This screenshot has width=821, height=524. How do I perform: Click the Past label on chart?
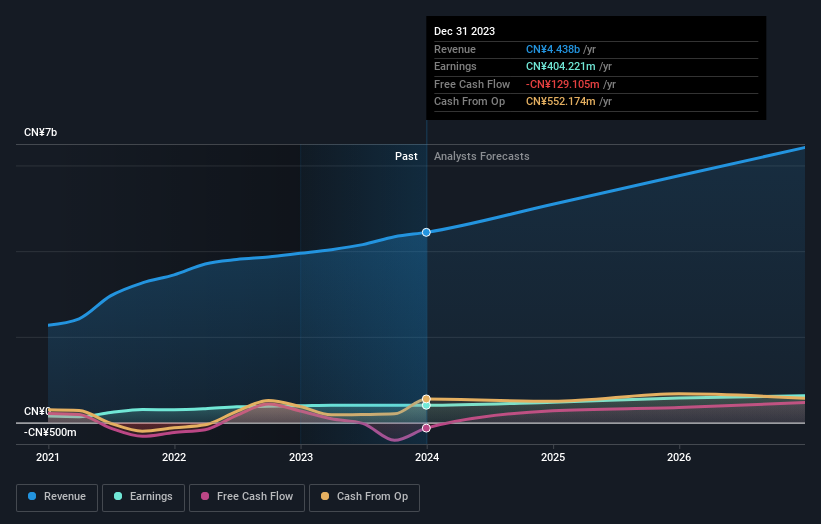[x=406, y=156]
